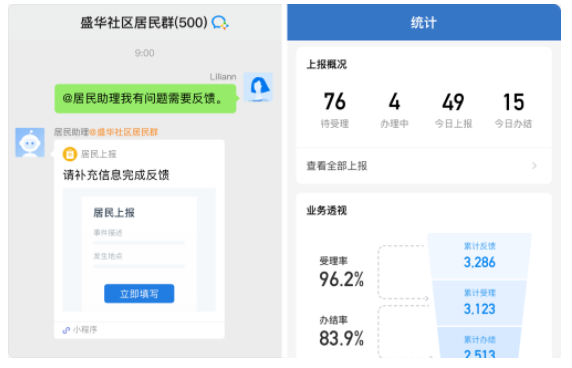Click the chat bubble icon beside group title

pos(220,23)
